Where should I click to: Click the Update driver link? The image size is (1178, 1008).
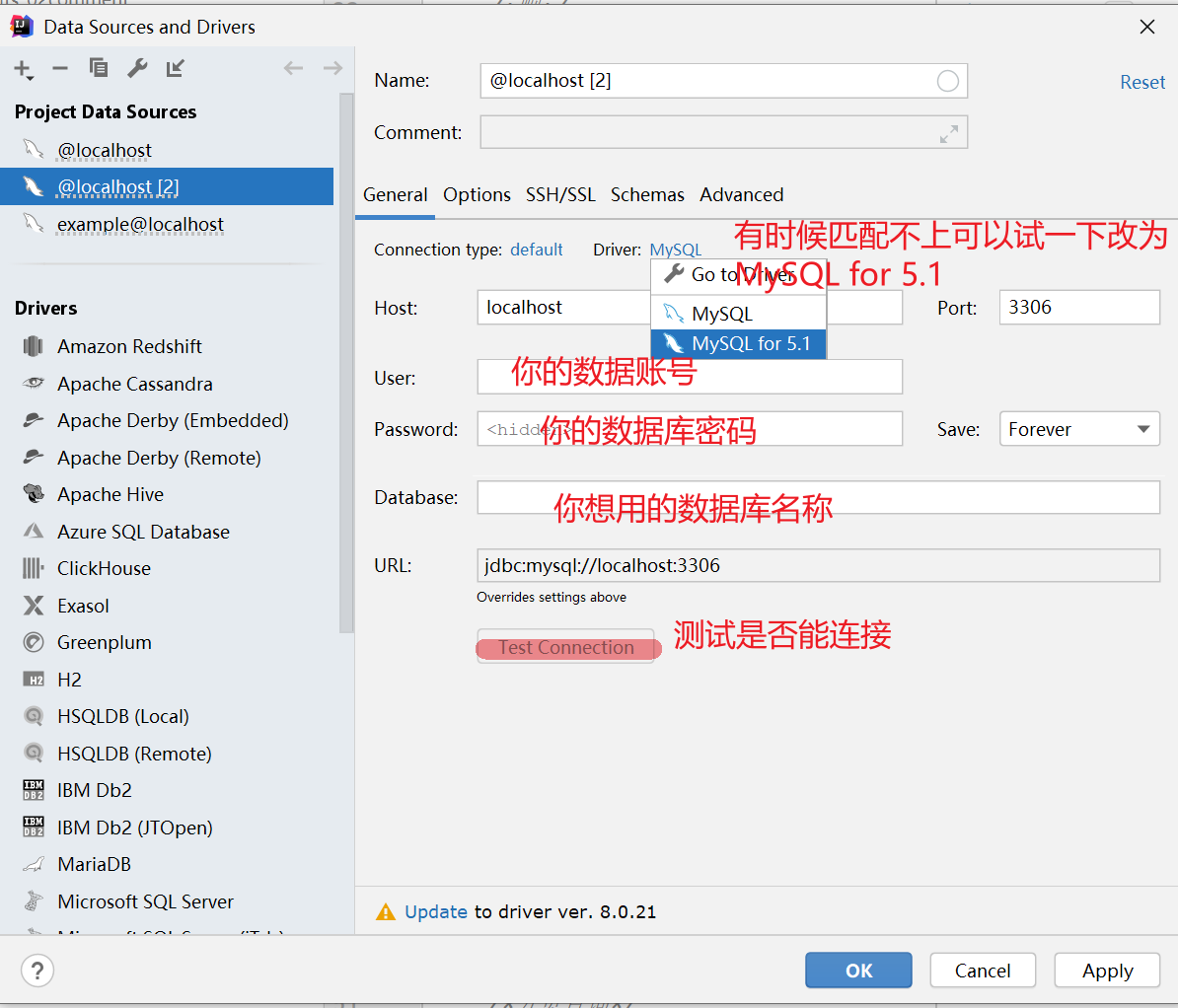click(436, 912)
